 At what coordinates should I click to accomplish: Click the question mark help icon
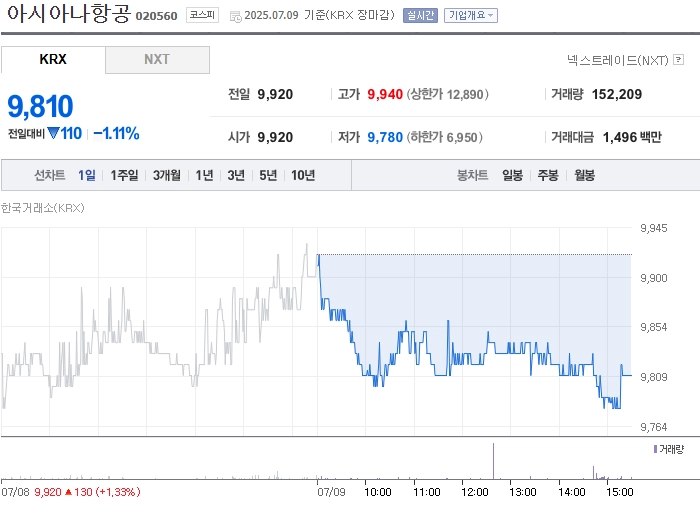click(x=679, y=59)
